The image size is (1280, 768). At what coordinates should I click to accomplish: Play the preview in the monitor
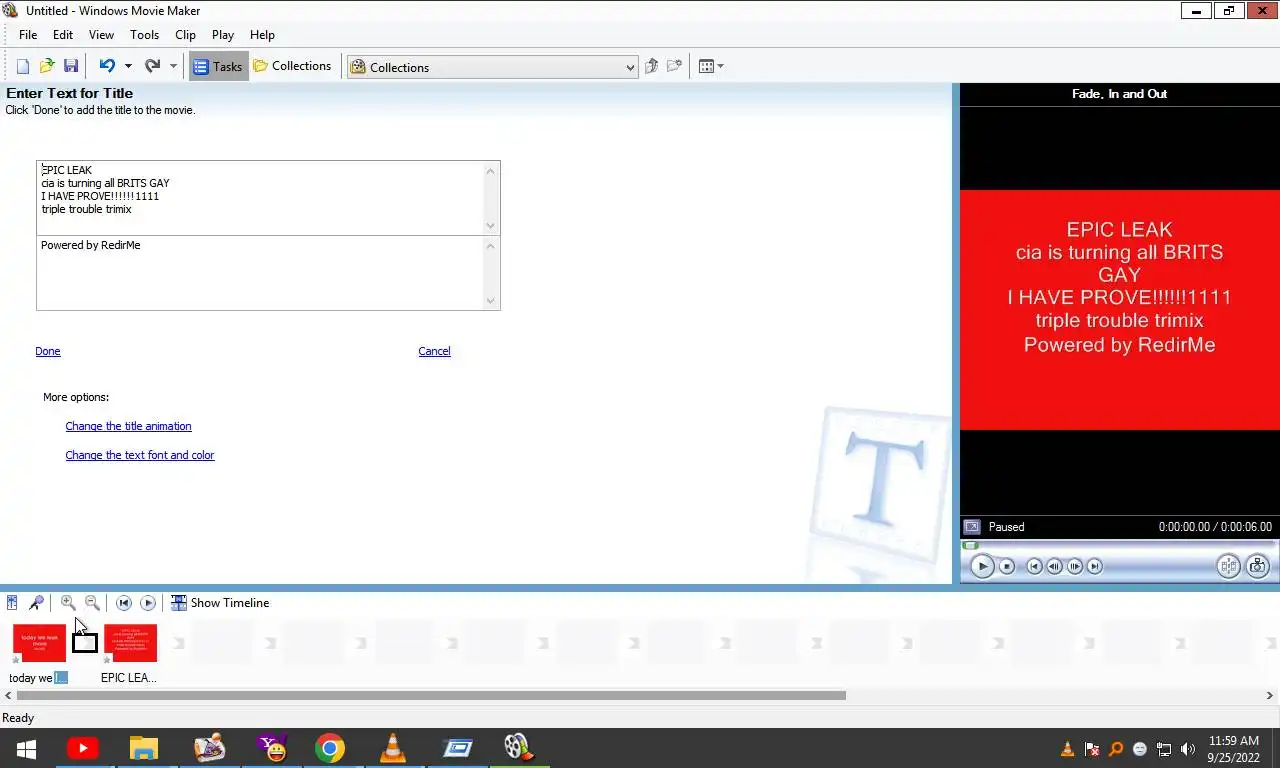click(982, 566)
